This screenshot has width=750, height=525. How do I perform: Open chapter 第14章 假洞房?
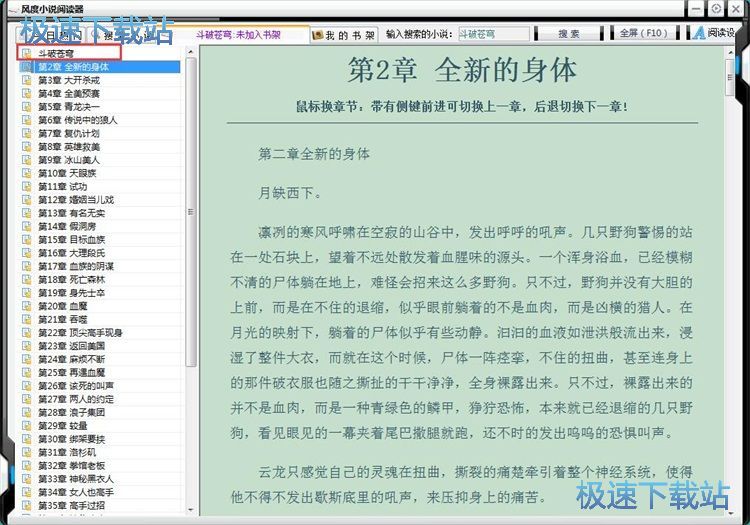tap(67, 227)
